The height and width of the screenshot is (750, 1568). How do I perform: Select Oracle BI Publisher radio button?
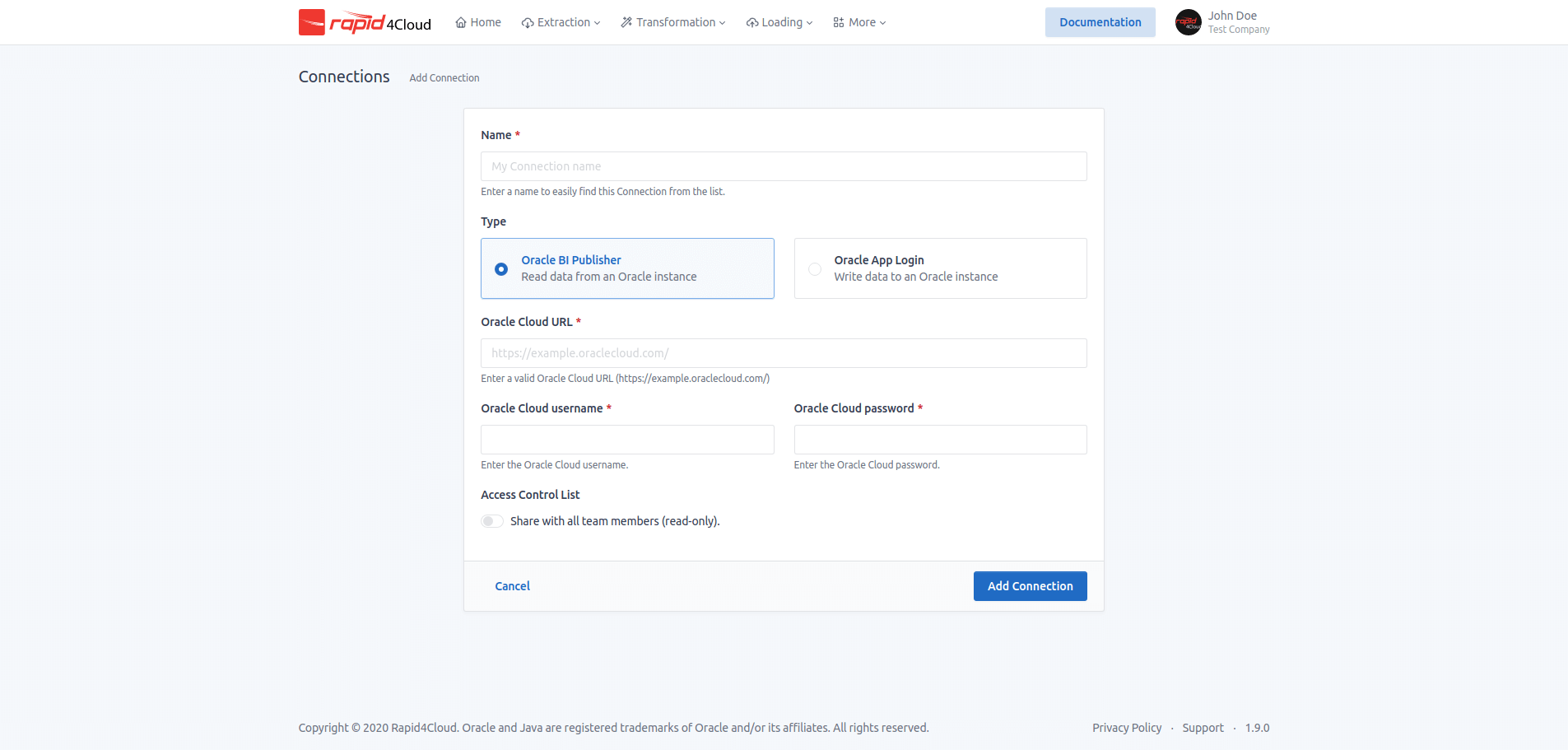click(501, 269)
